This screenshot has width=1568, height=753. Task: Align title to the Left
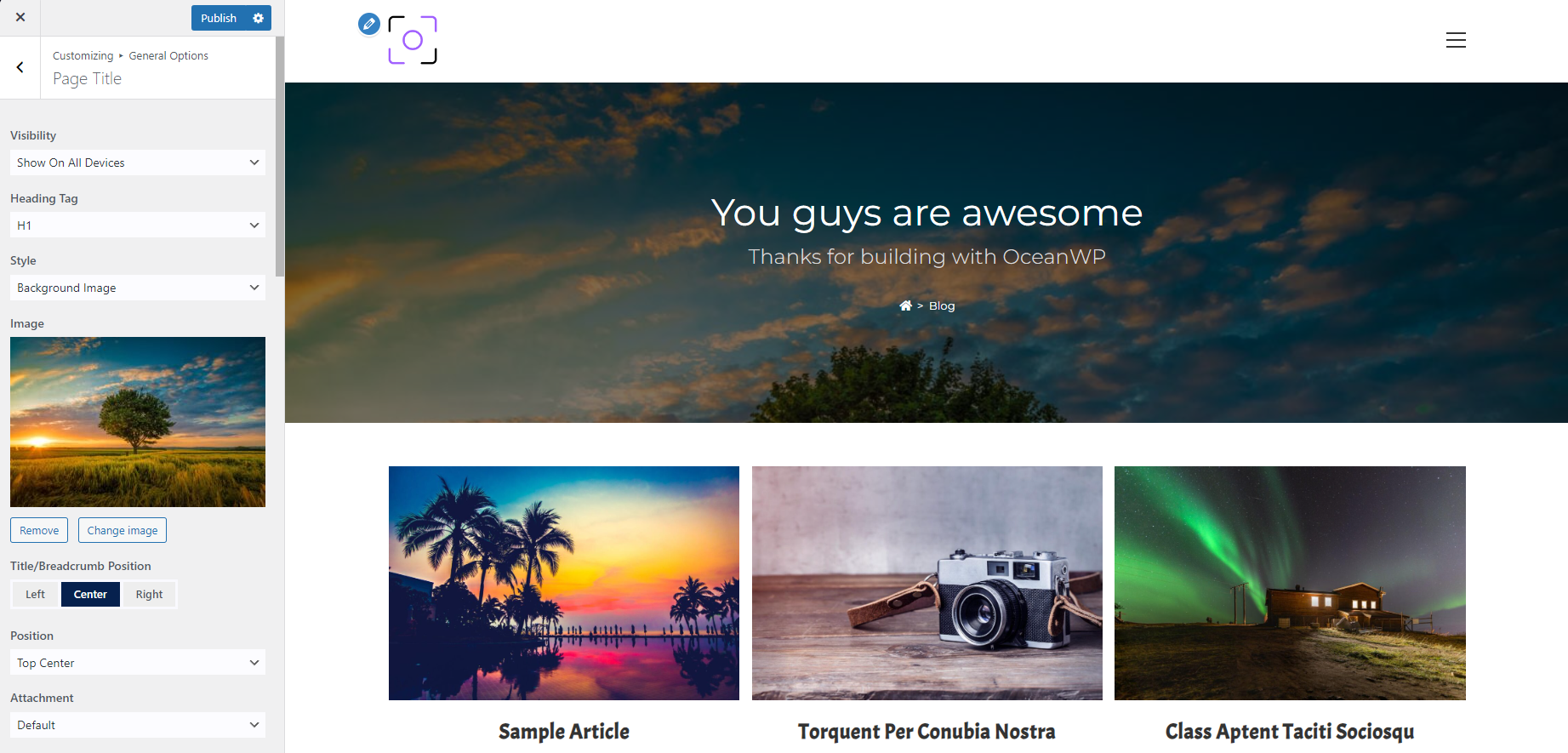pyautogui.click(x=35, y=594)
